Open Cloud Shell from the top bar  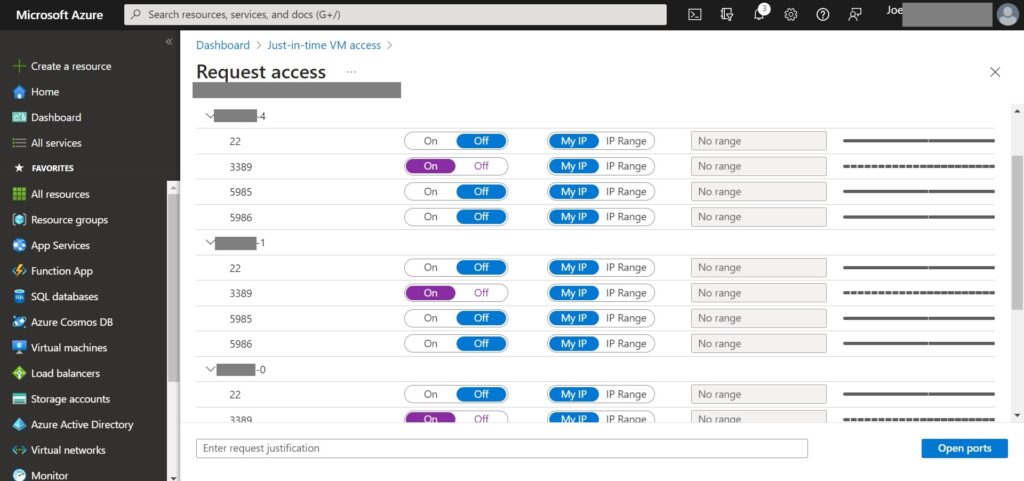pyautogui.click(x=695, y=14)
